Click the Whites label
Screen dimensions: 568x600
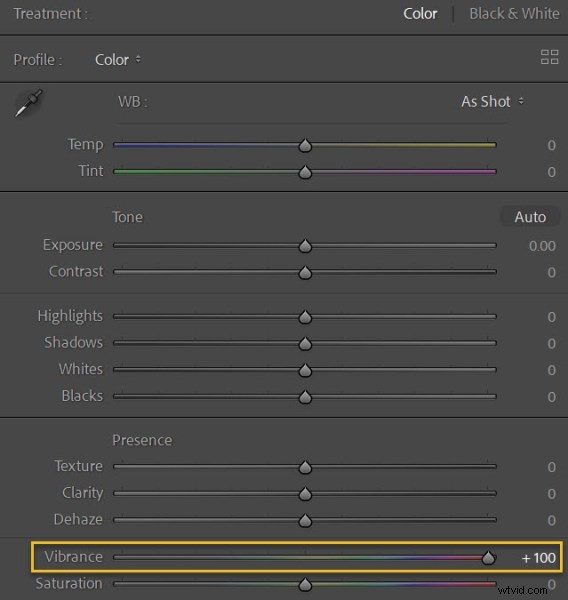tap(81, 369)
